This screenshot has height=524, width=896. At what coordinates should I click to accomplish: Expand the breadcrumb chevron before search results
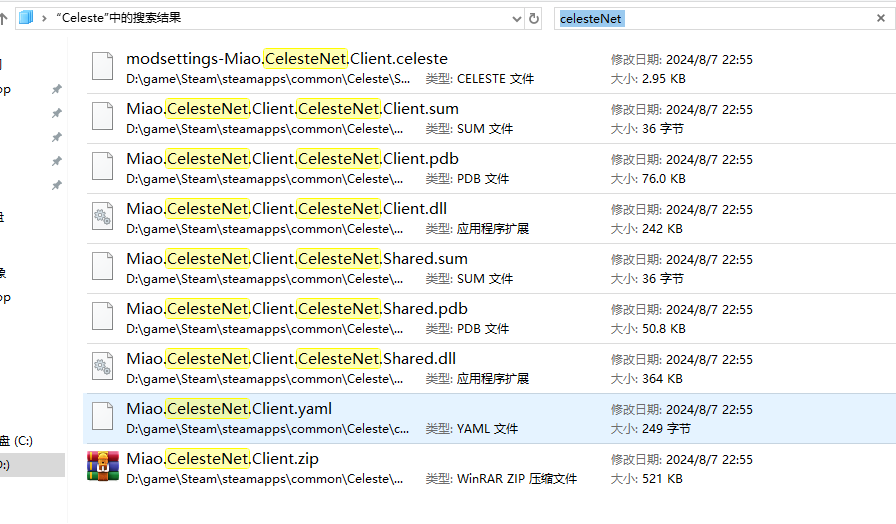pos(45,18)
